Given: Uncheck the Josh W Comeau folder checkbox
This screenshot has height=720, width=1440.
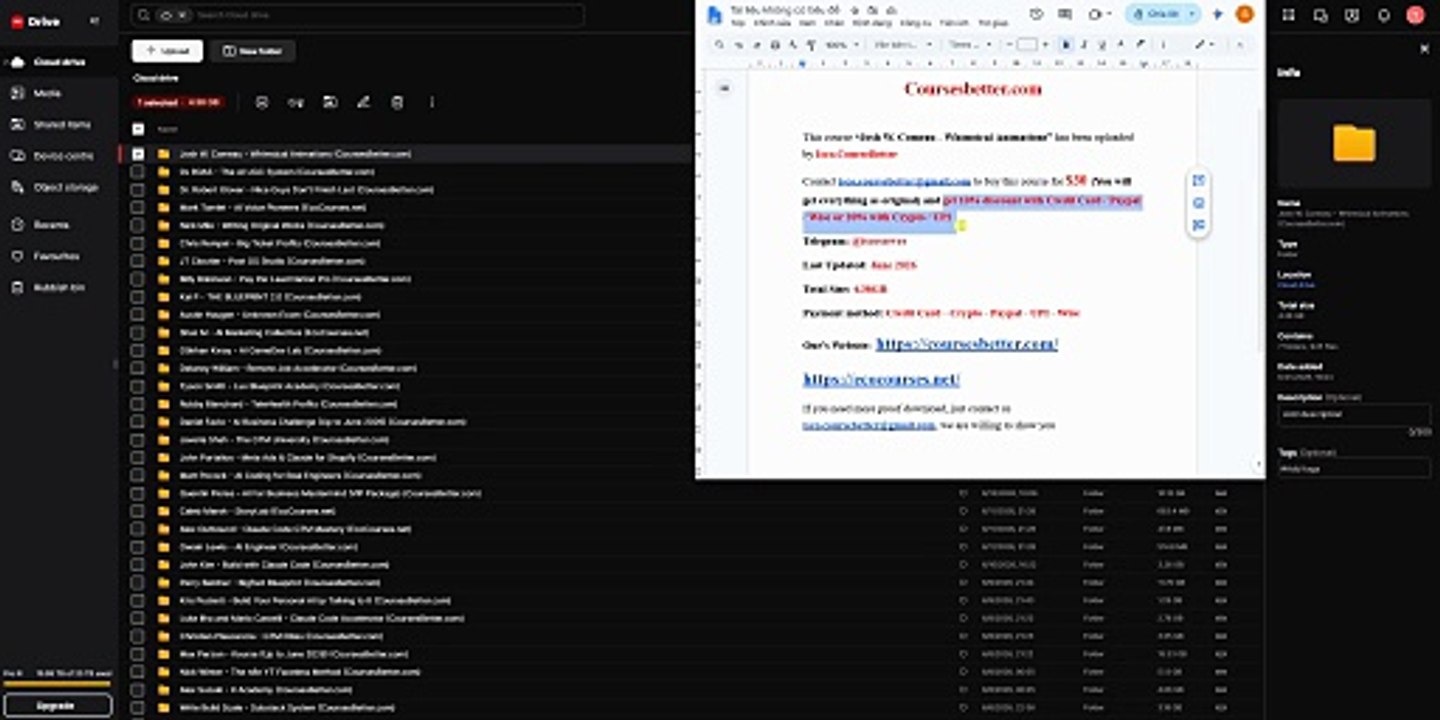Looking at the screenshot, I should coord(138,154).
